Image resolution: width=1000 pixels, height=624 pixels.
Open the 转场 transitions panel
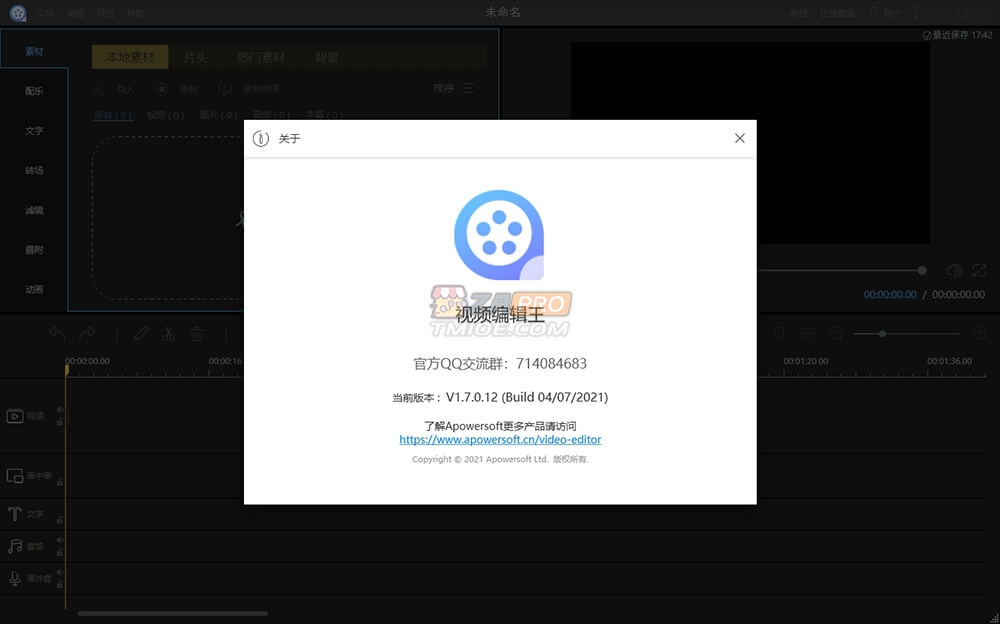tap(33, 170)
